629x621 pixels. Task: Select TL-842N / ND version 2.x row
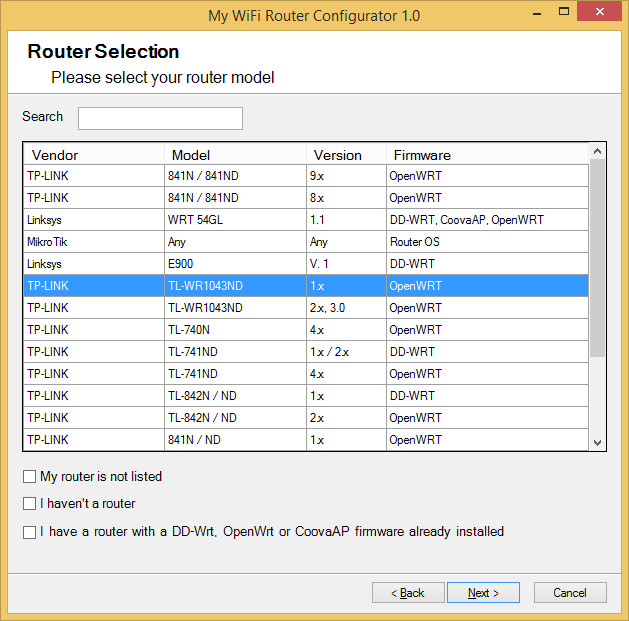[306, 418]
